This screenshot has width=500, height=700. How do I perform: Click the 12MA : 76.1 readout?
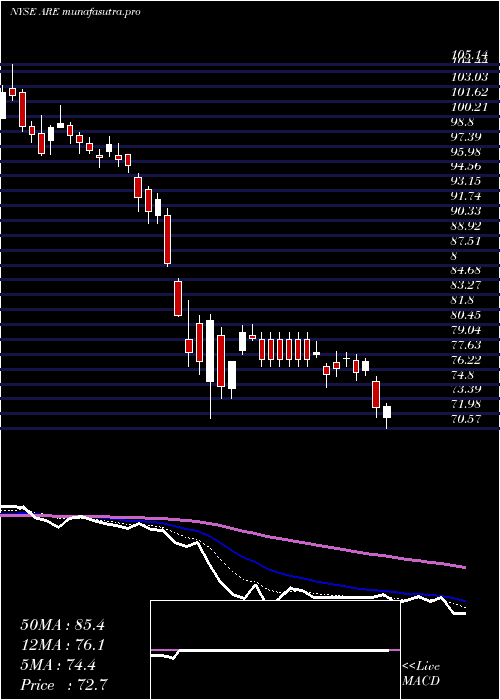[x=62, y=645]
